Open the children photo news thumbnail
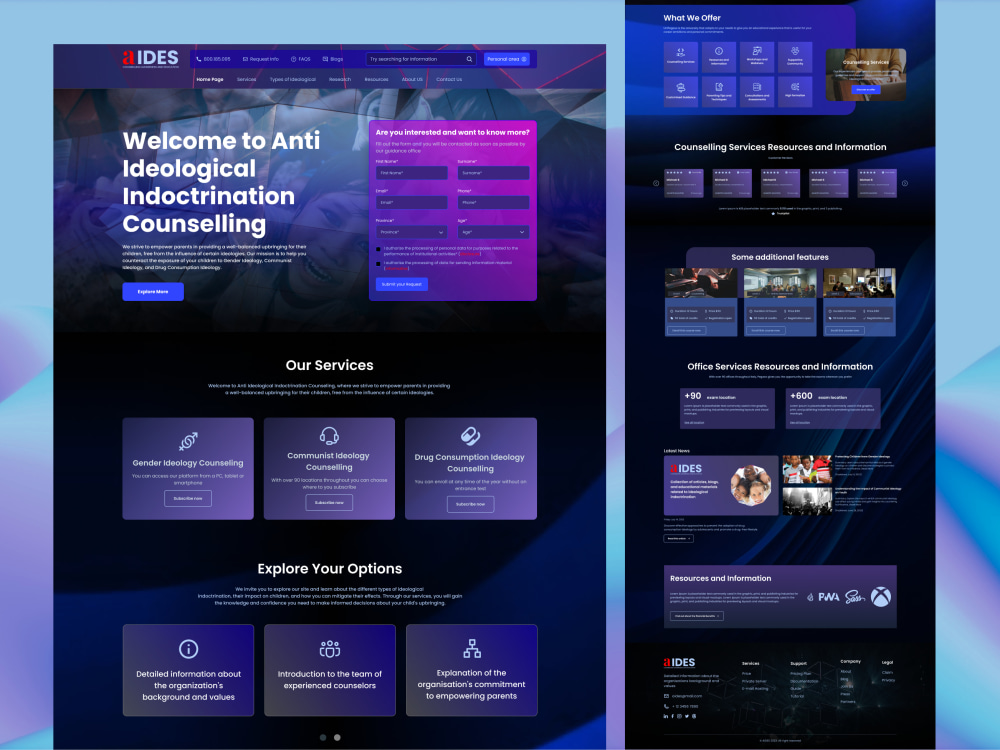Screen dimensions: 1000x750 [807, 469]
